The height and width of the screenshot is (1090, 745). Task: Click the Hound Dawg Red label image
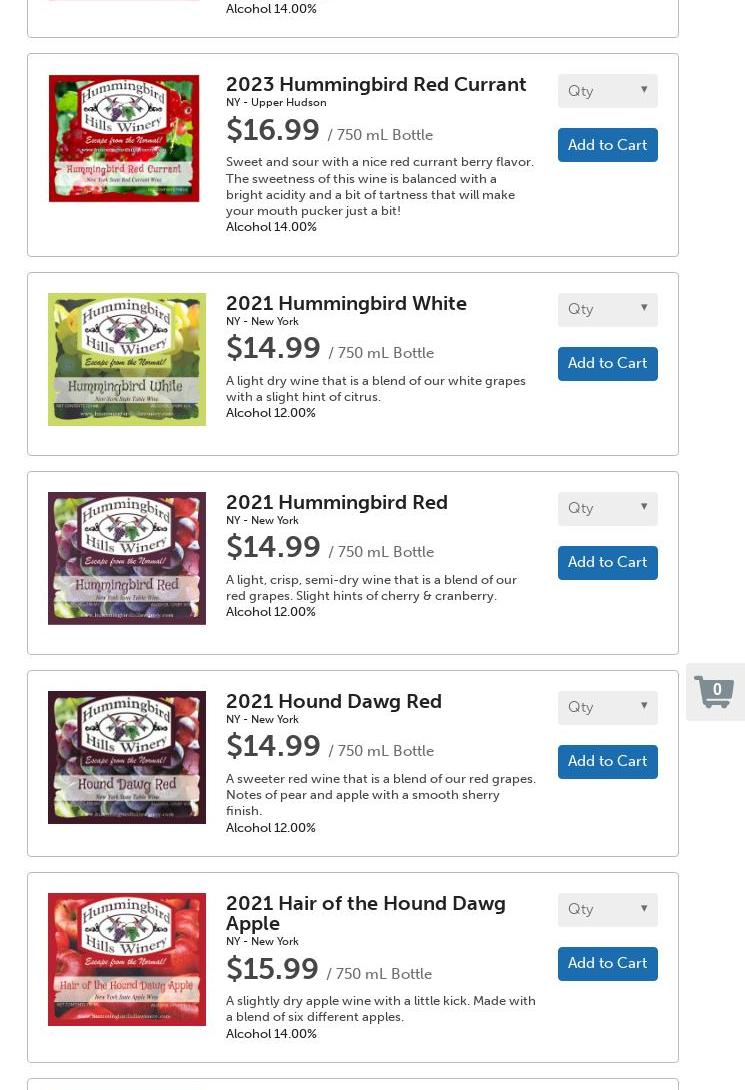[x=126, y=757]
